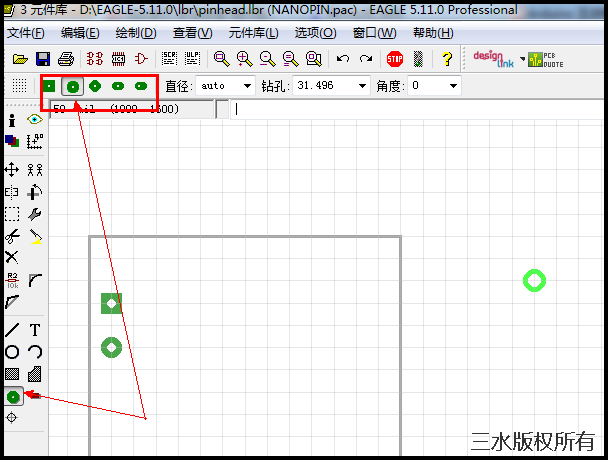Open the 角度 (angle) dropdown

click(x=453, y=86)
